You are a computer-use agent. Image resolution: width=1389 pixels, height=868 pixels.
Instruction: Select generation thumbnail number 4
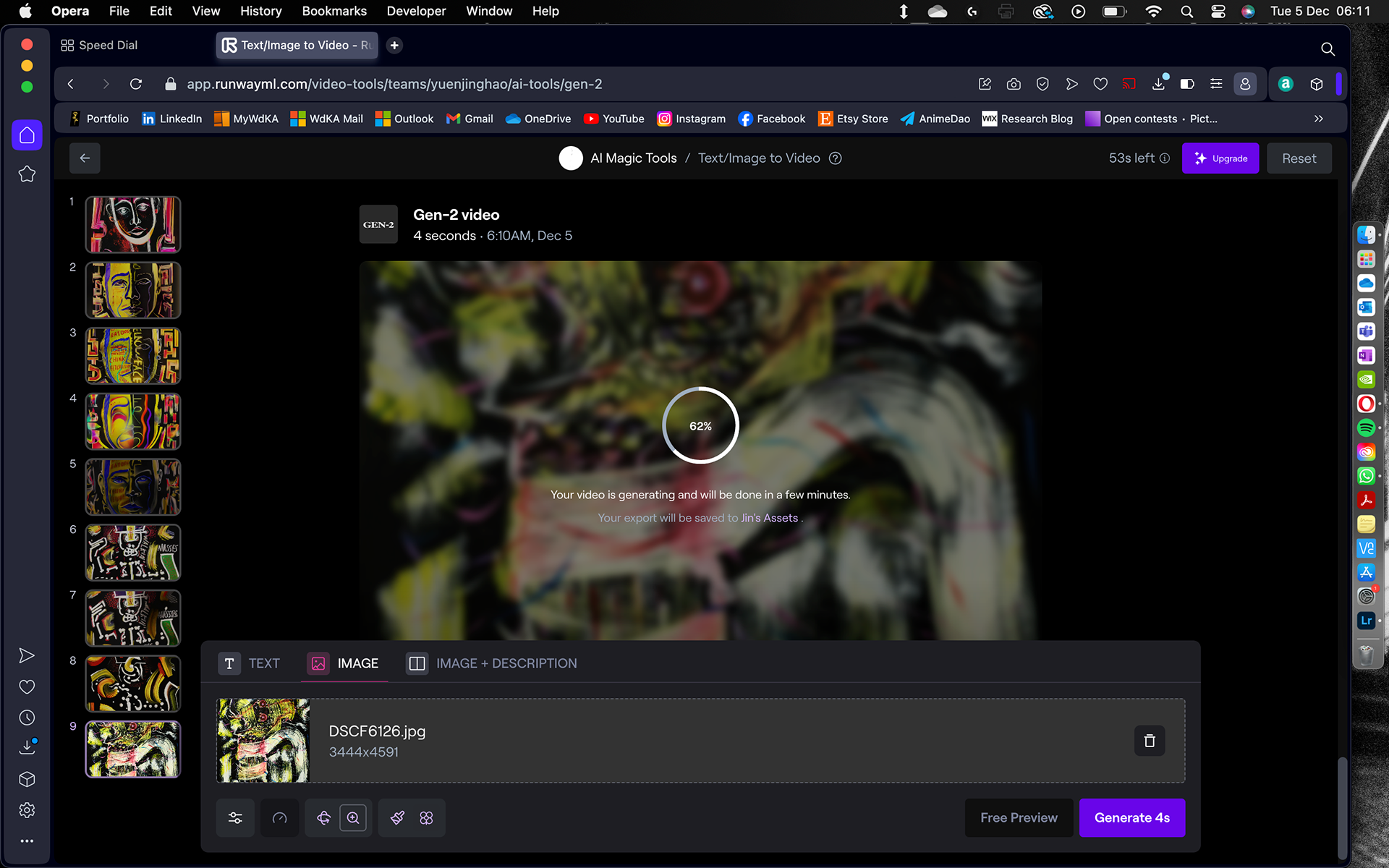coord(133,422)
